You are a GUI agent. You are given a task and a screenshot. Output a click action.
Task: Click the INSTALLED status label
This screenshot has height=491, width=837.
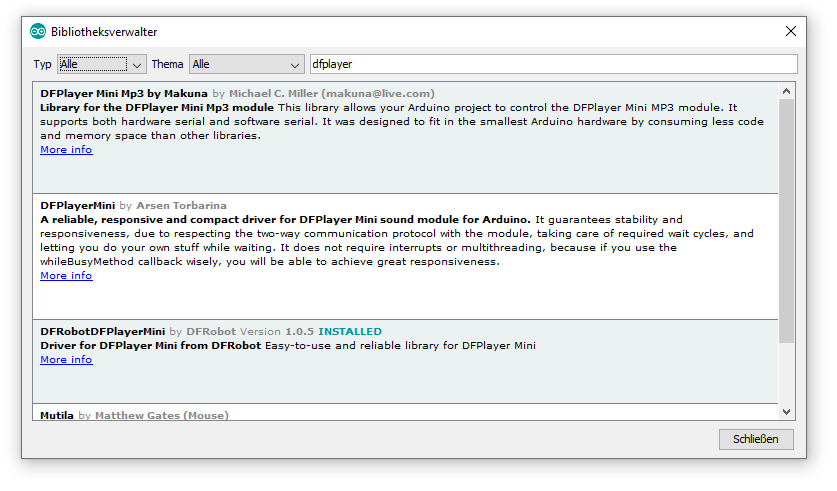click(x=350, y=331)
